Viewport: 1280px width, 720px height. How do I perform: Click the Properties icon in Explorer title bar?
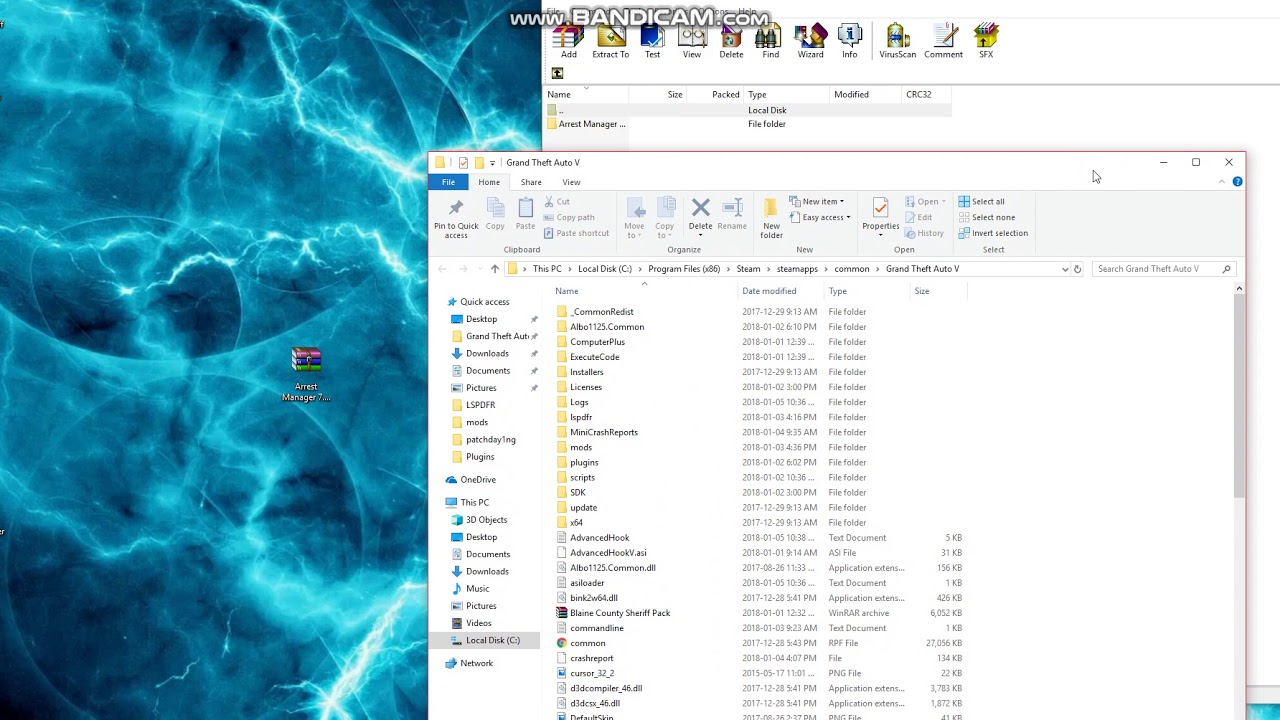point(463,163)
